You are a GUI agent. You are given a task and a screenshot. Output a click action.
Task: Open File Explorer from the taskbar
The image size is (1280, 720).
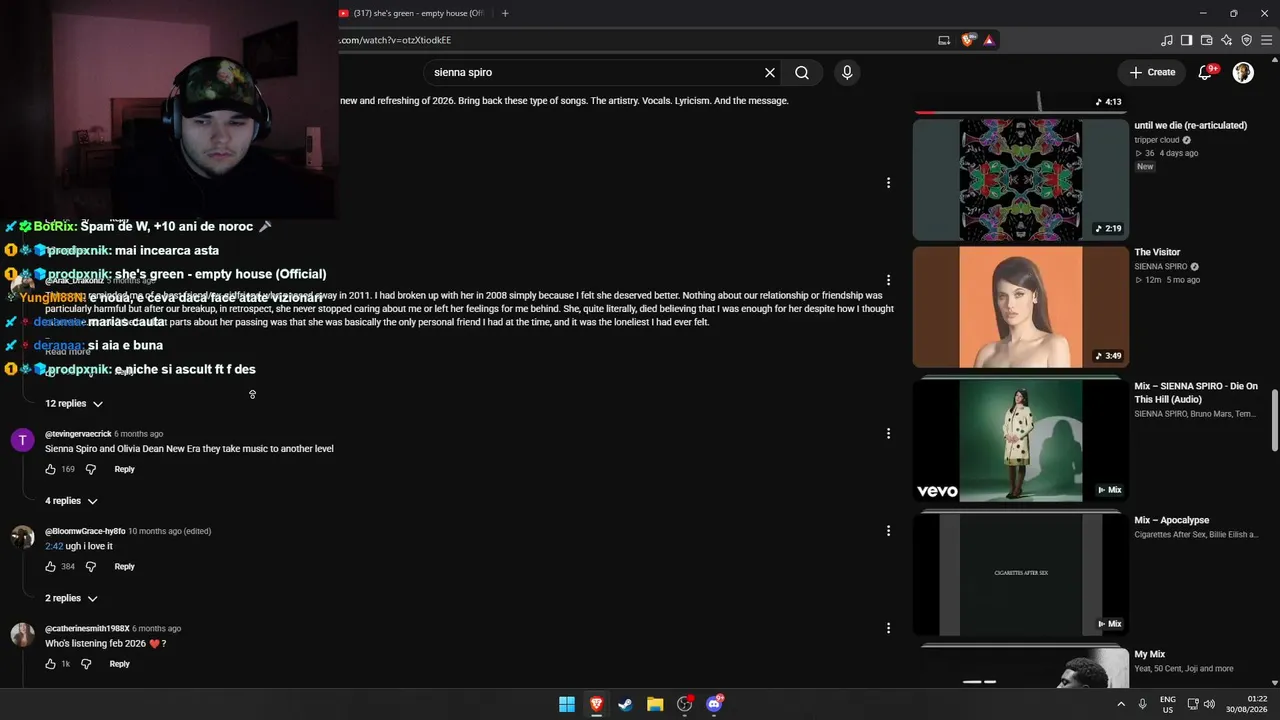[x=655, y=704]
